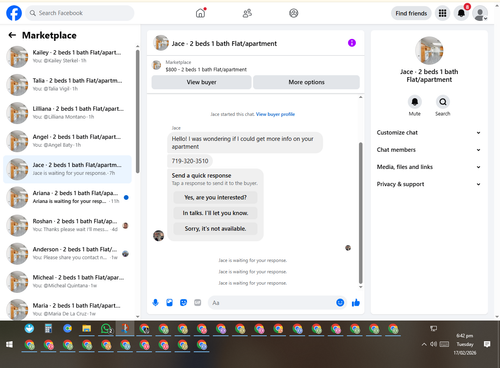
Task: Open the Maria conversation
Action: [x=67, y=309]
